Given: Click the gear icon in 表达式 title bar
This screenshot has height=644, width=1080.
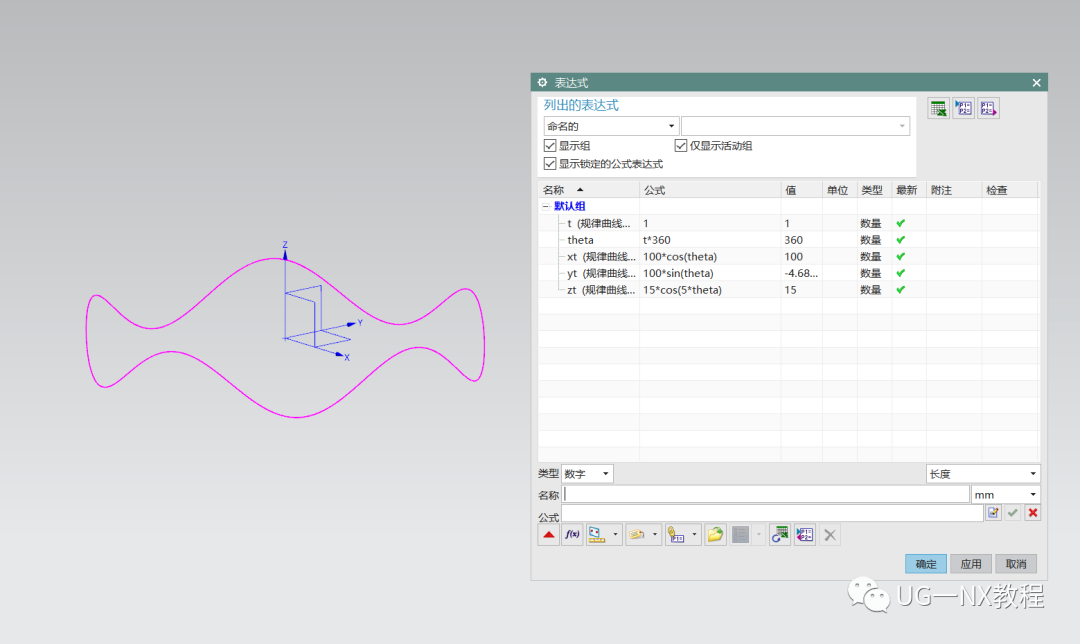Looking at the screenshot, I should [543, 83].
